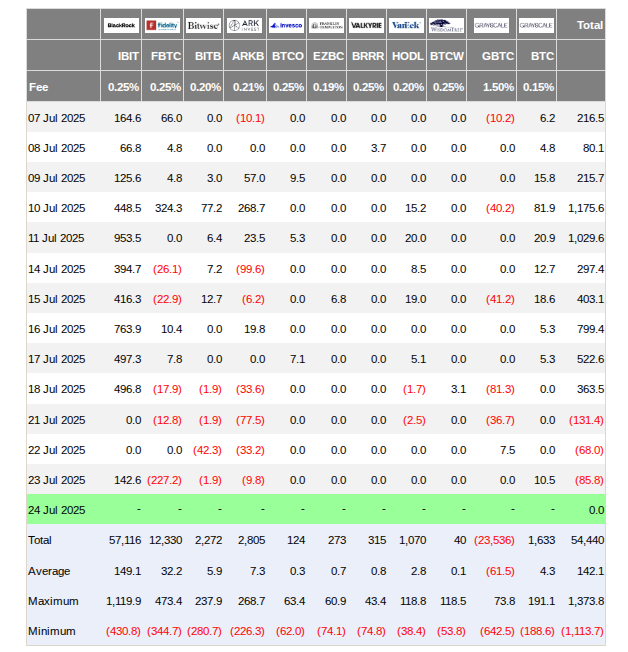Click the Minimum row label
The width and height of the screenshot is (628, 652).
(52, 631)
